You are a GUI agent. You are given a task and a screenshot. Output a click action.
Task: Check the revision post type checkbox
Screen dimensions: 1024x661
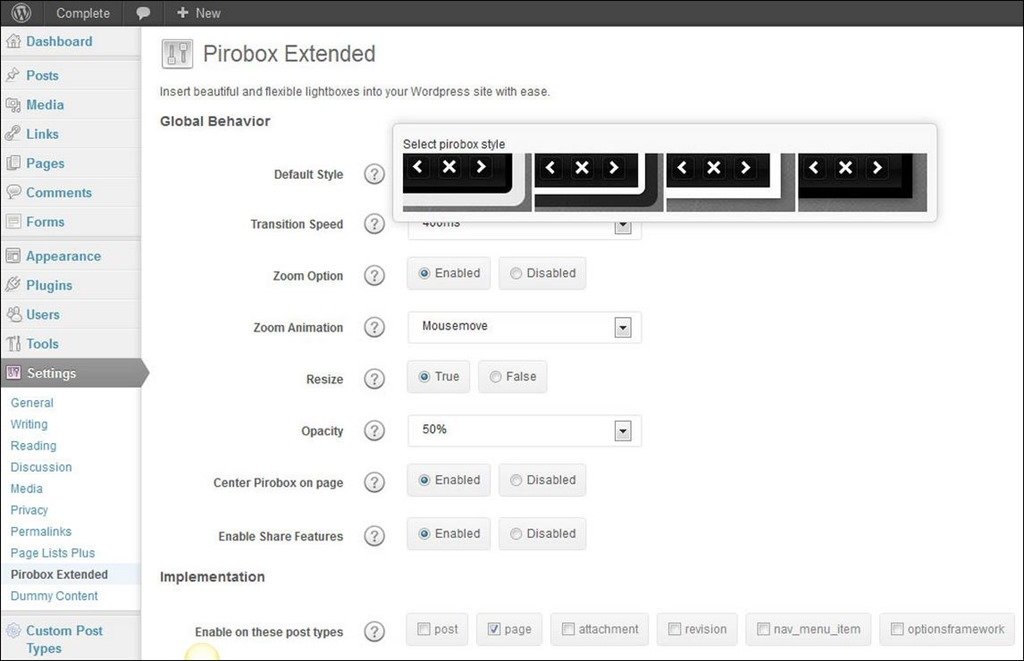pyautogui.click(x=675, y=629)
